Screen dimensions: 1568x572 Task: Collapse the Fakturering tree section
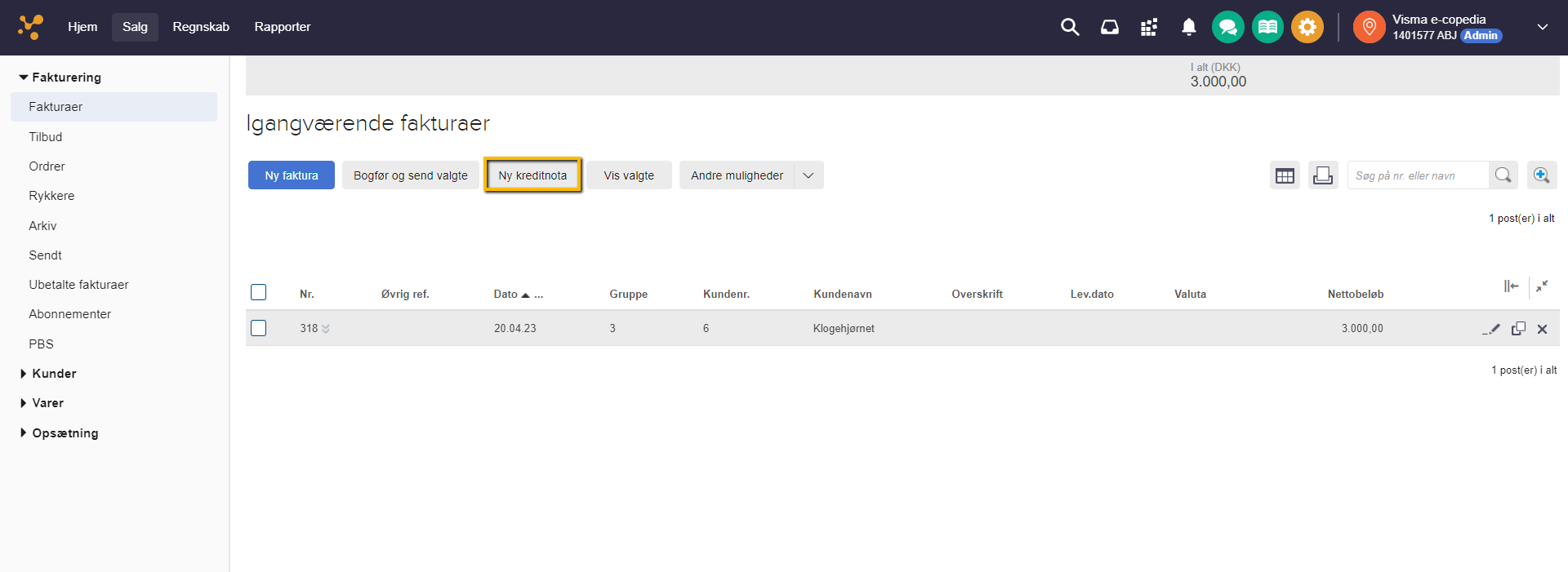(24, 78)
